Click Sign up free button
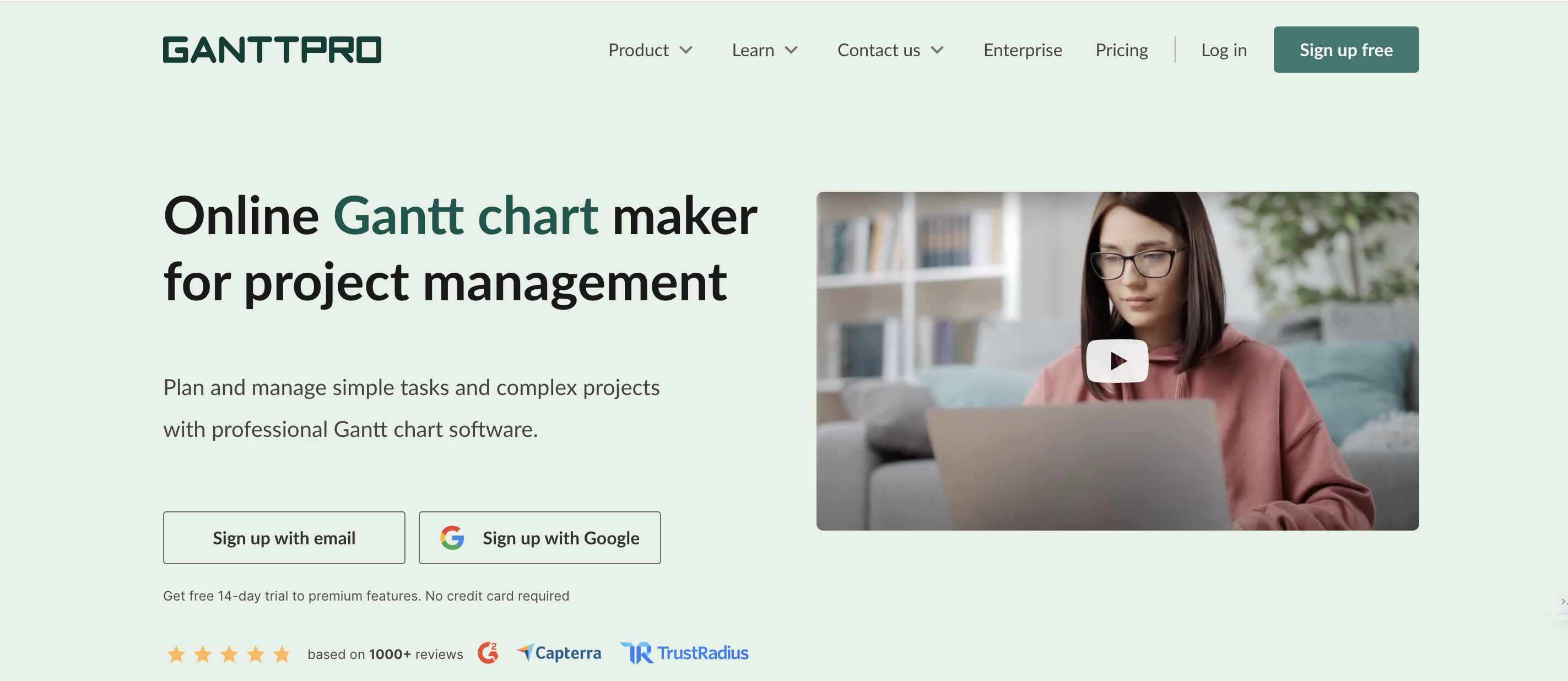Image resolution: width=1568 pixels, height=681 pixels. click(1346, 49)
